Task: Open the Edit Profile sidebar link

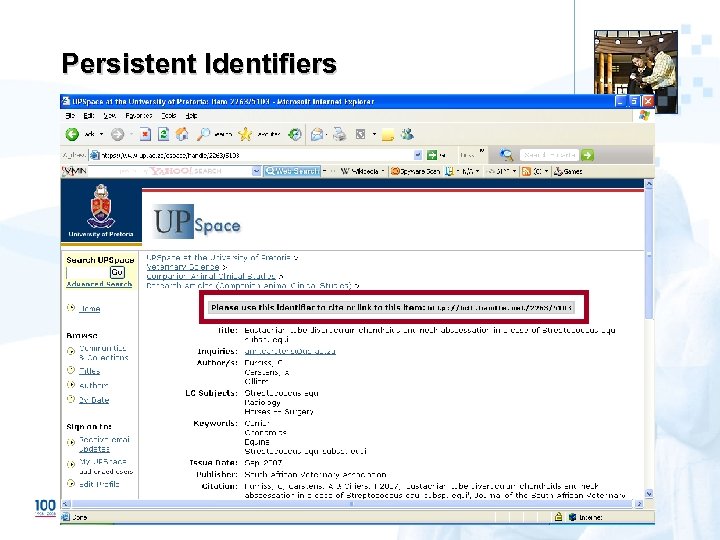Action: [99, 484]
